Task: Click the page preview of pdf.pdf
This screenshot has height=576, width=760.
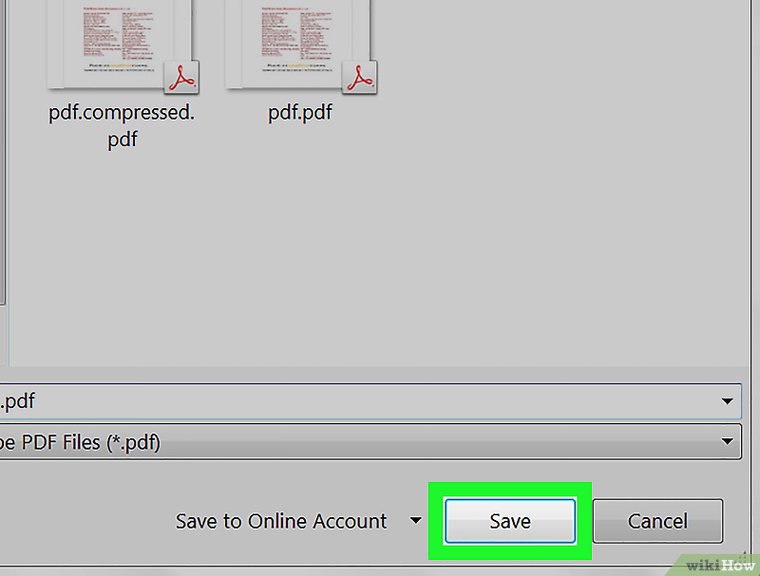Action: click(x=297, y=41)
